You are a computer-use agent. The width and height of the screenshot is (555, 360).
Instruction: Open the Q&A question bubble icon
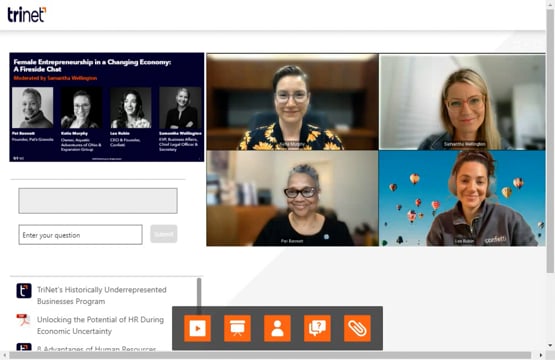click(317, 328)
